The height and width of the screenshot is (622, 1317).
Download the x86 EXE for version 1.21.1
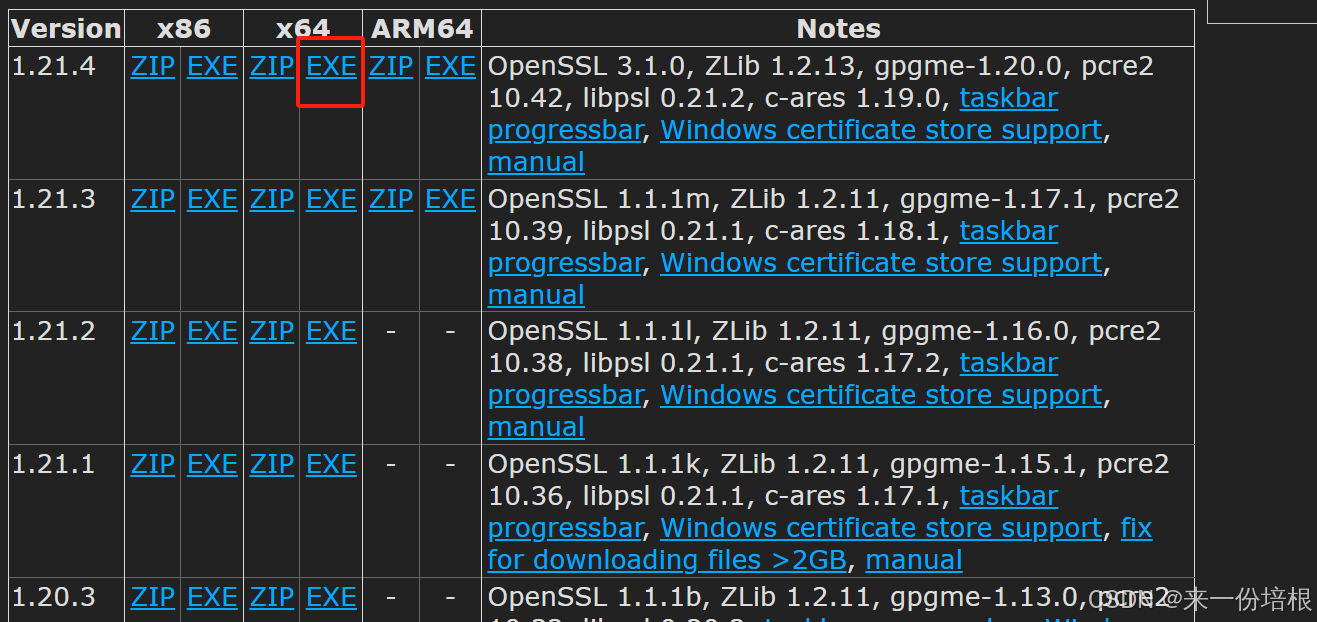[x=212, y=465]
